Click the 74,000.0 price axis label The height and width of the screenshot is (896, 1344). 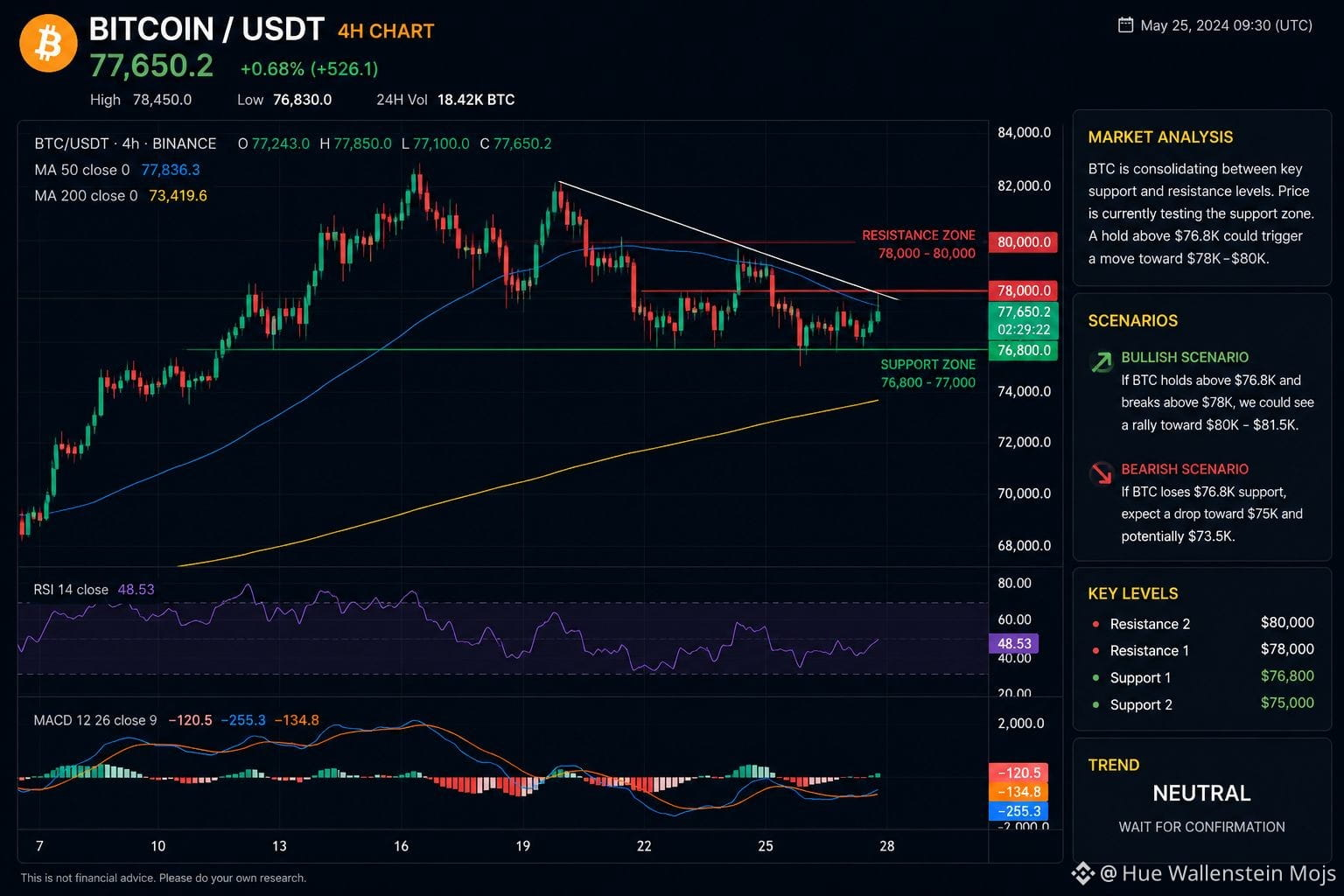tap(1024, 392)
